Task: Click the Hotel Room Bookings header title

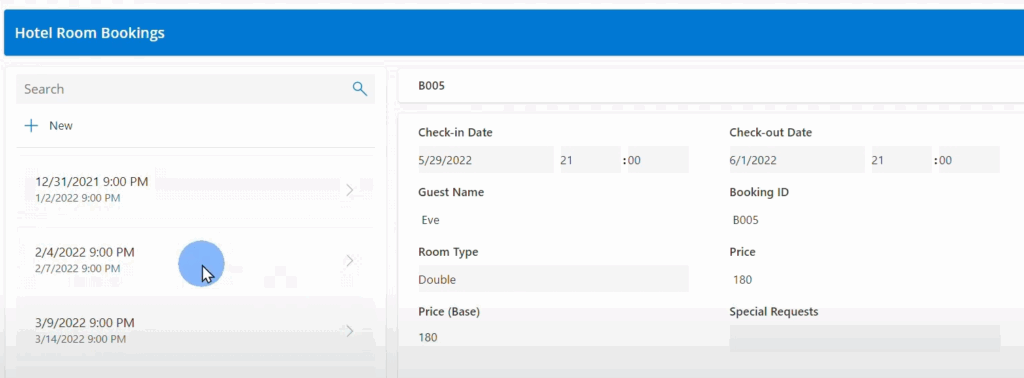Action: click(89, 33)
